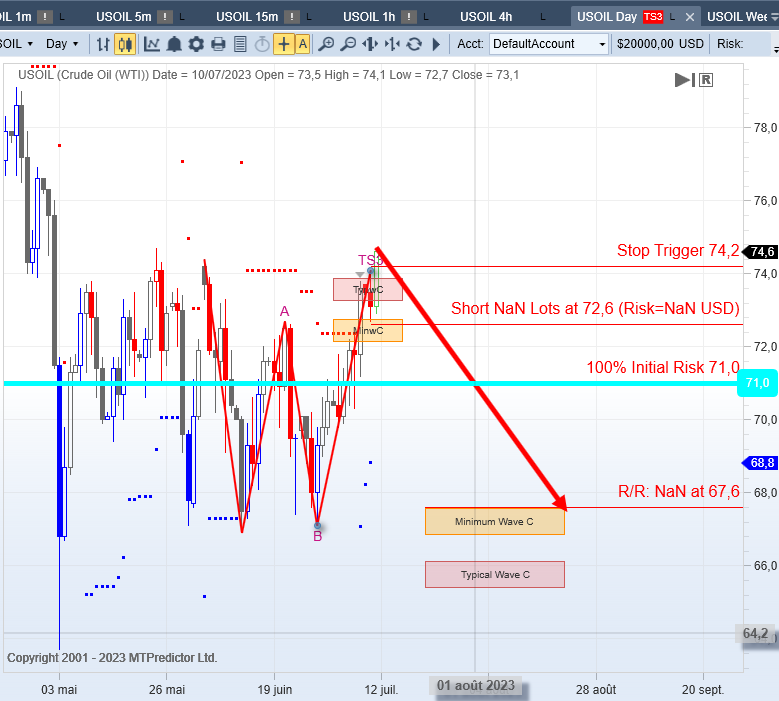Click the blue 68,8 price marker
Image resolution: width=779 pixels, height=701 pixels.
click(759, 463)
